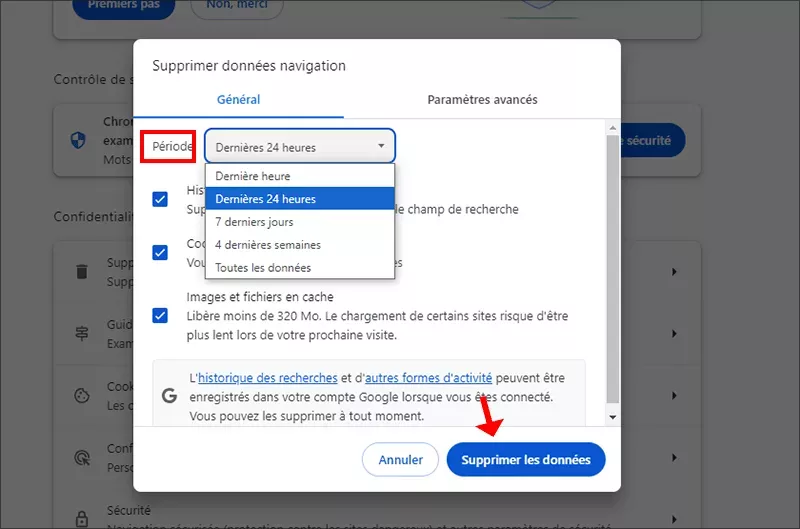The height and width of the screenshot is (529, 800).
Task: Switch to the Paramètres avancés tab
Action: (x=482, y=99)
